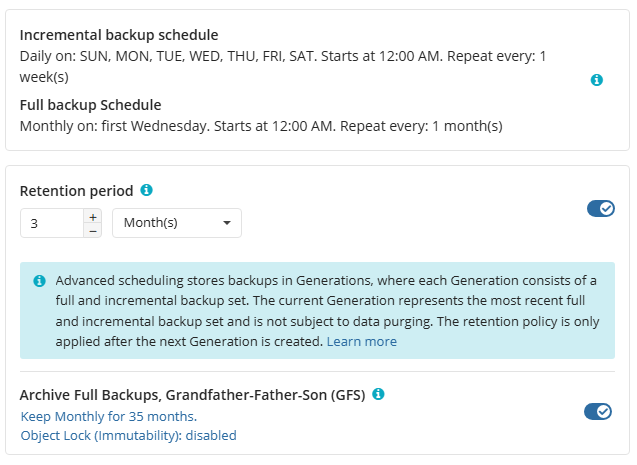Open the Month(s) unit dropdown
637x465 pixels.
[x=176, y=223]
